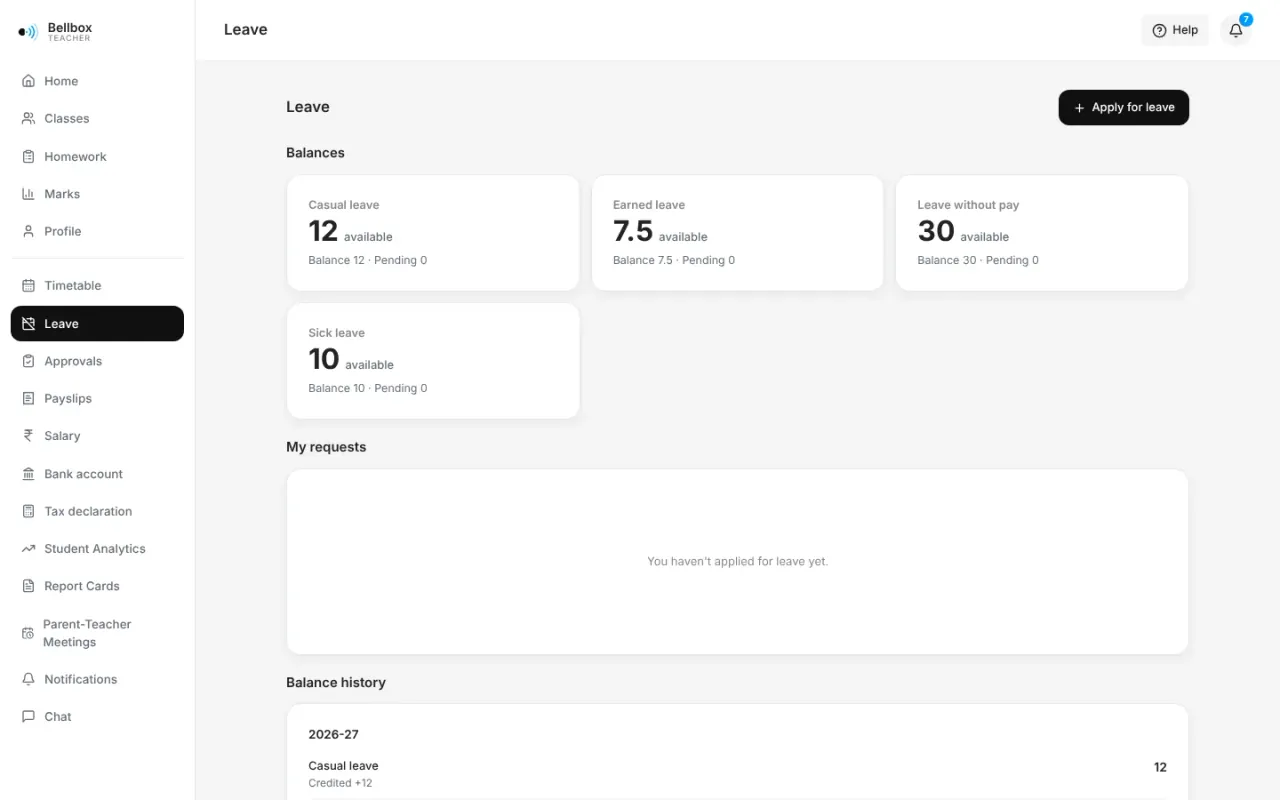Click the Home house icon
The image size is (1280, 800).
tap(28, 81)
